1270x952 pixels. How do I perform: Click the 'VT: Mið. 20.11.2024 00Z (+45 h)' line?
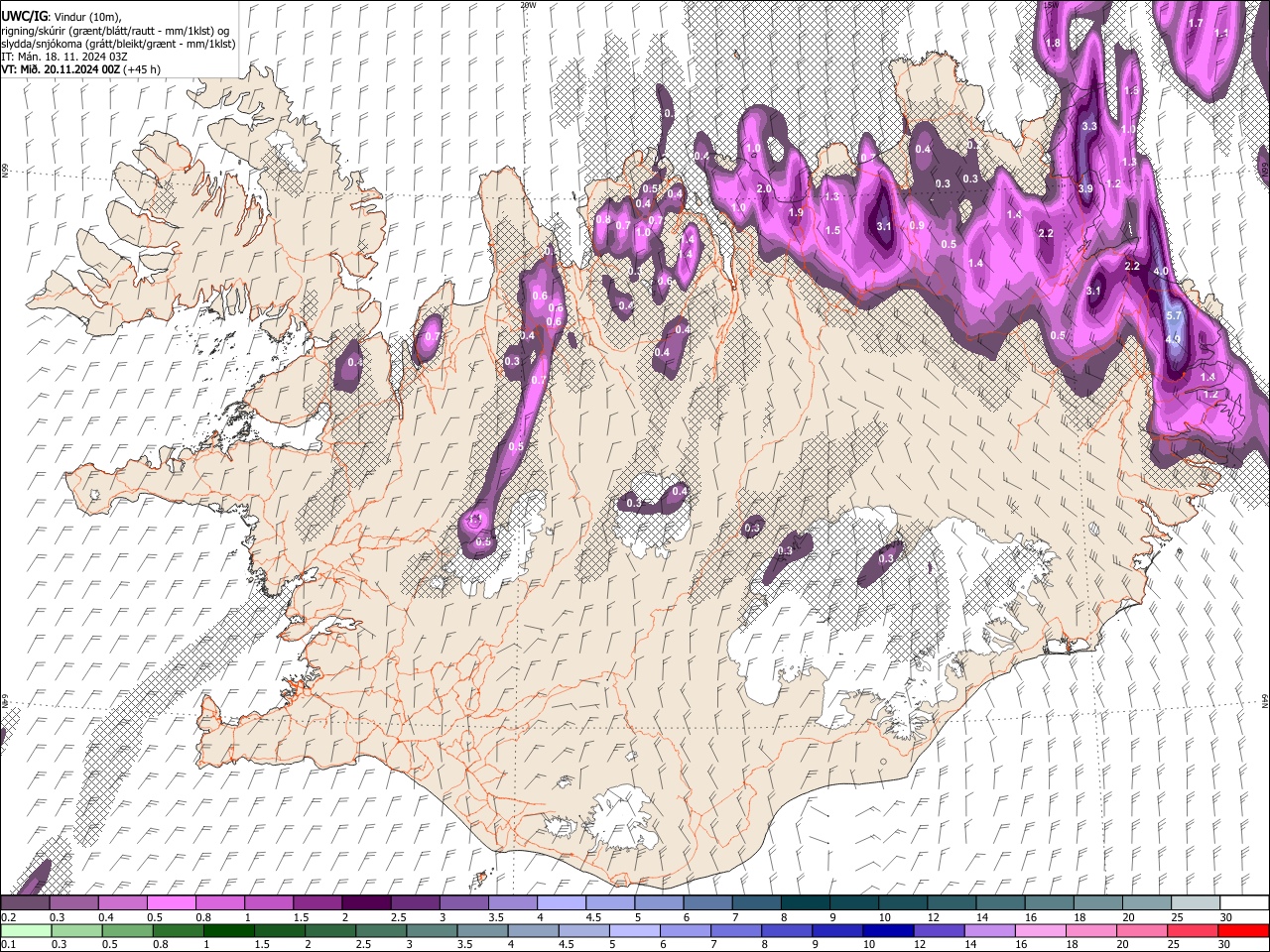80,69
